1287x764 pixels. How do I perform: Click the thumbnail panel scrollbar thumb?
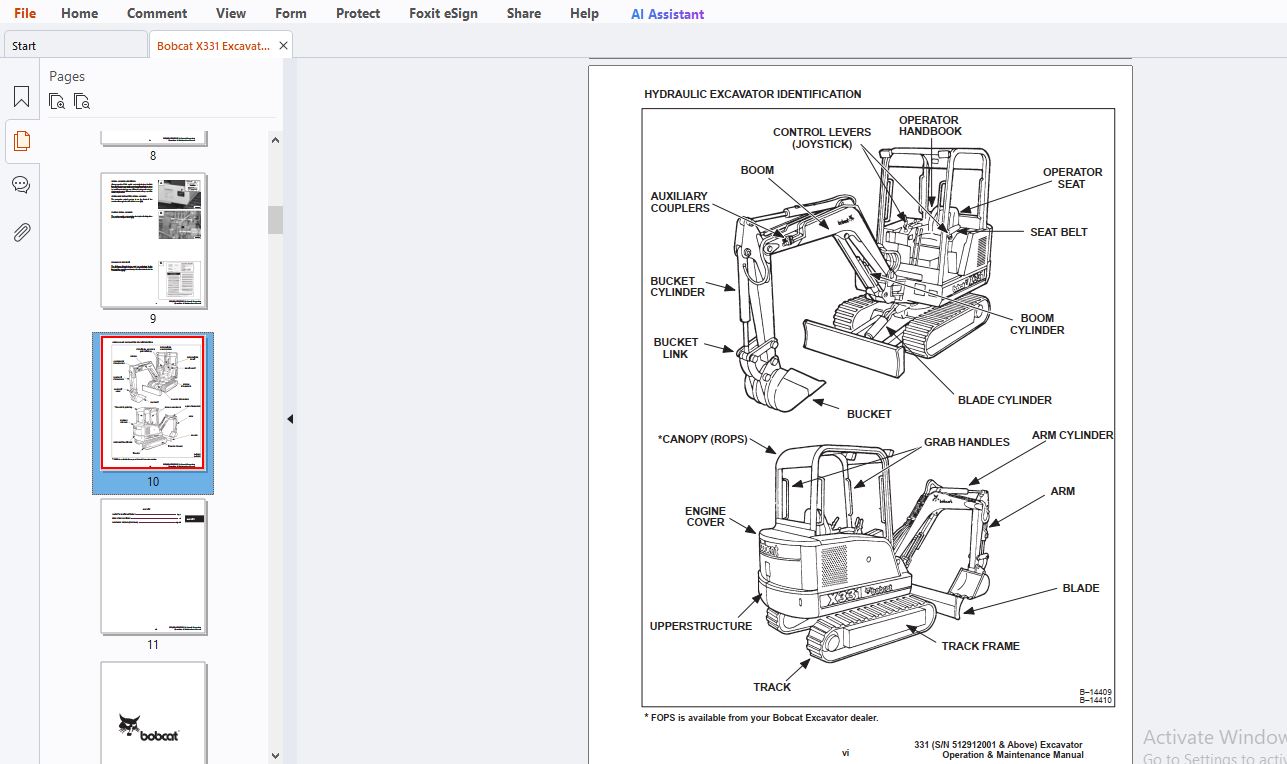275,220
